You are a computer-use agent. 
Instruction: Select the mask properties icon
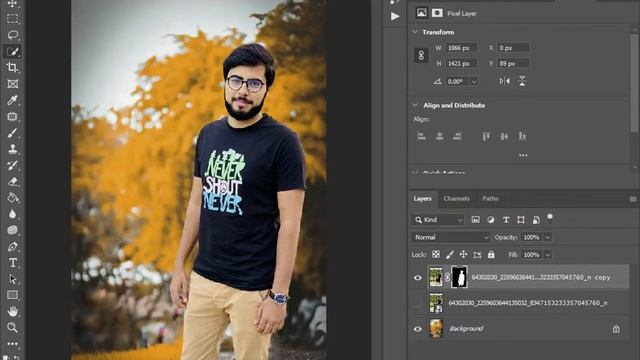click(437, 13)
